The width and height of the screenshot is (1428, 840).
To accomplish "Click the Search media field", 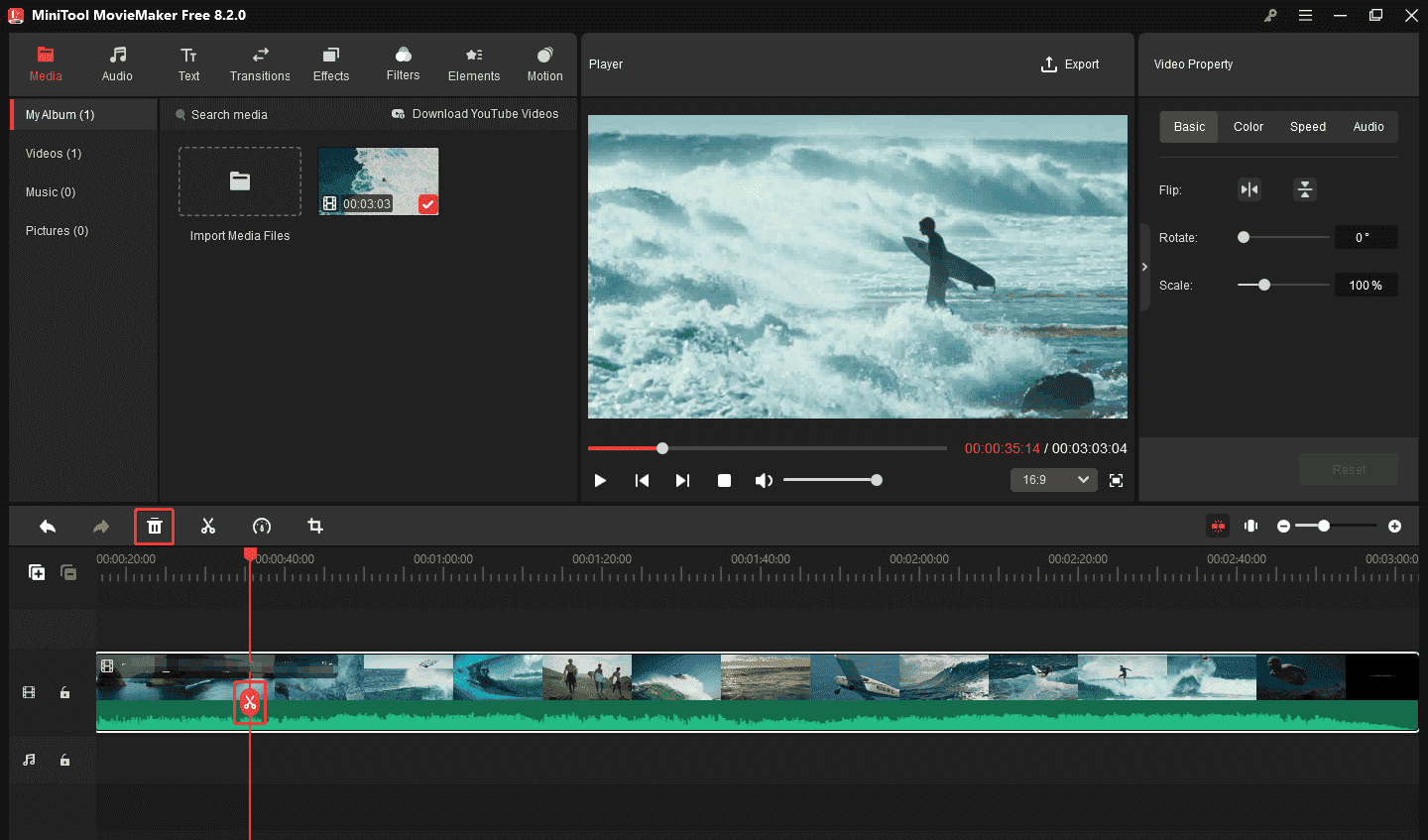I will 268,115.
